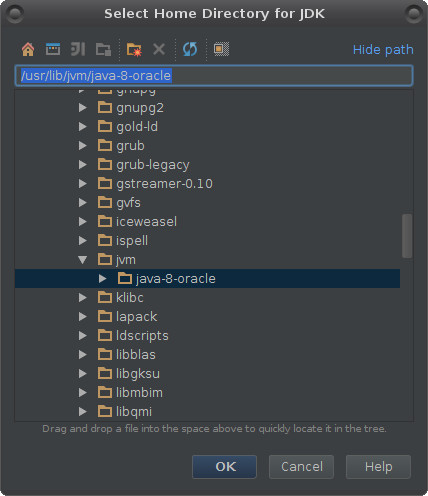
Task: Expand the lapack folder arrow
Action: point(83,317)
